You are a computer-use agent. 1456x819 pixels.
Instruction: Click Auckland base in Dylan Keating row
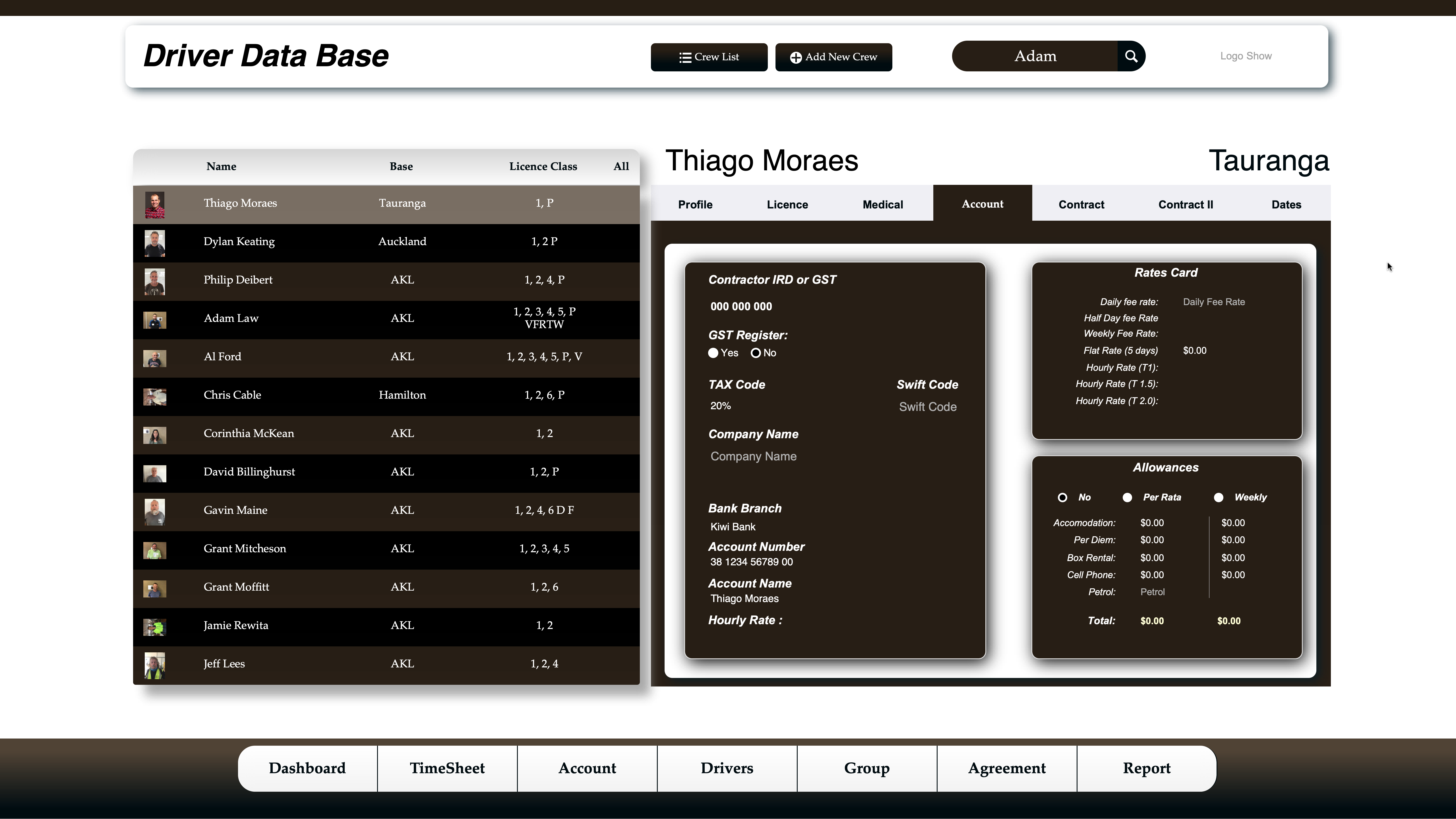coord(402,241)
